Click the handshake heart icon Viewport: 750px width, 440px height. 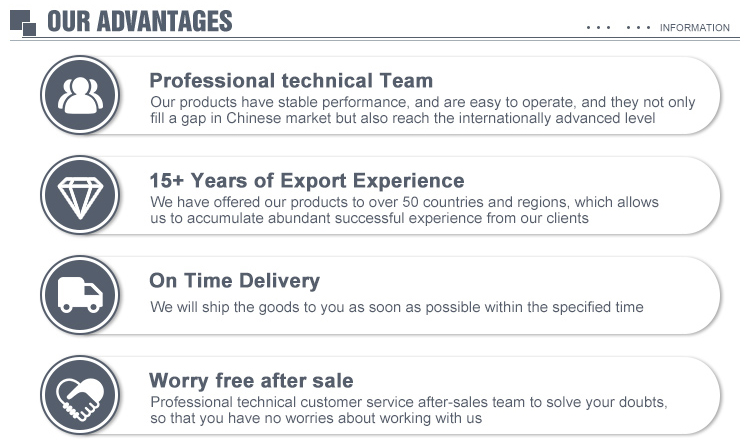[x=80, y=395]
